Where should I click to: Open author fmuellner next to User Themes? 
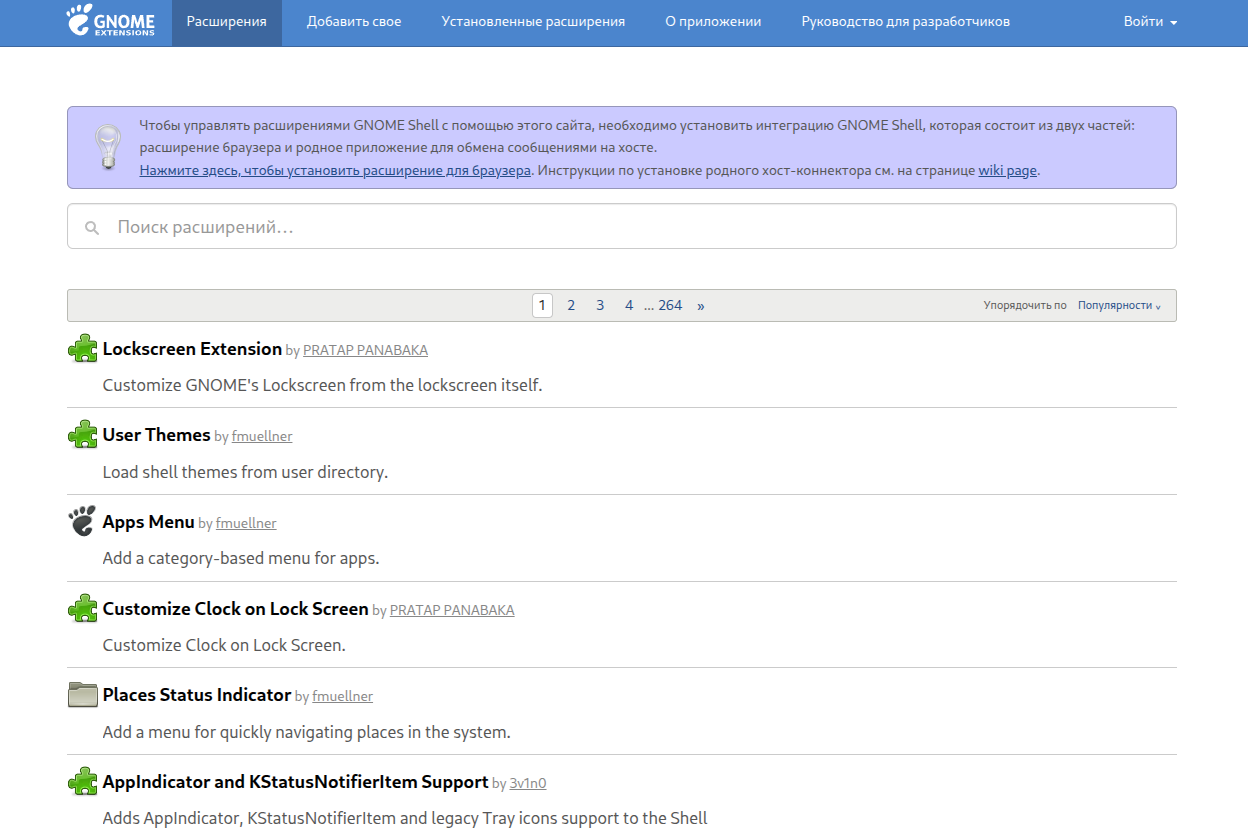coord(262,436)
